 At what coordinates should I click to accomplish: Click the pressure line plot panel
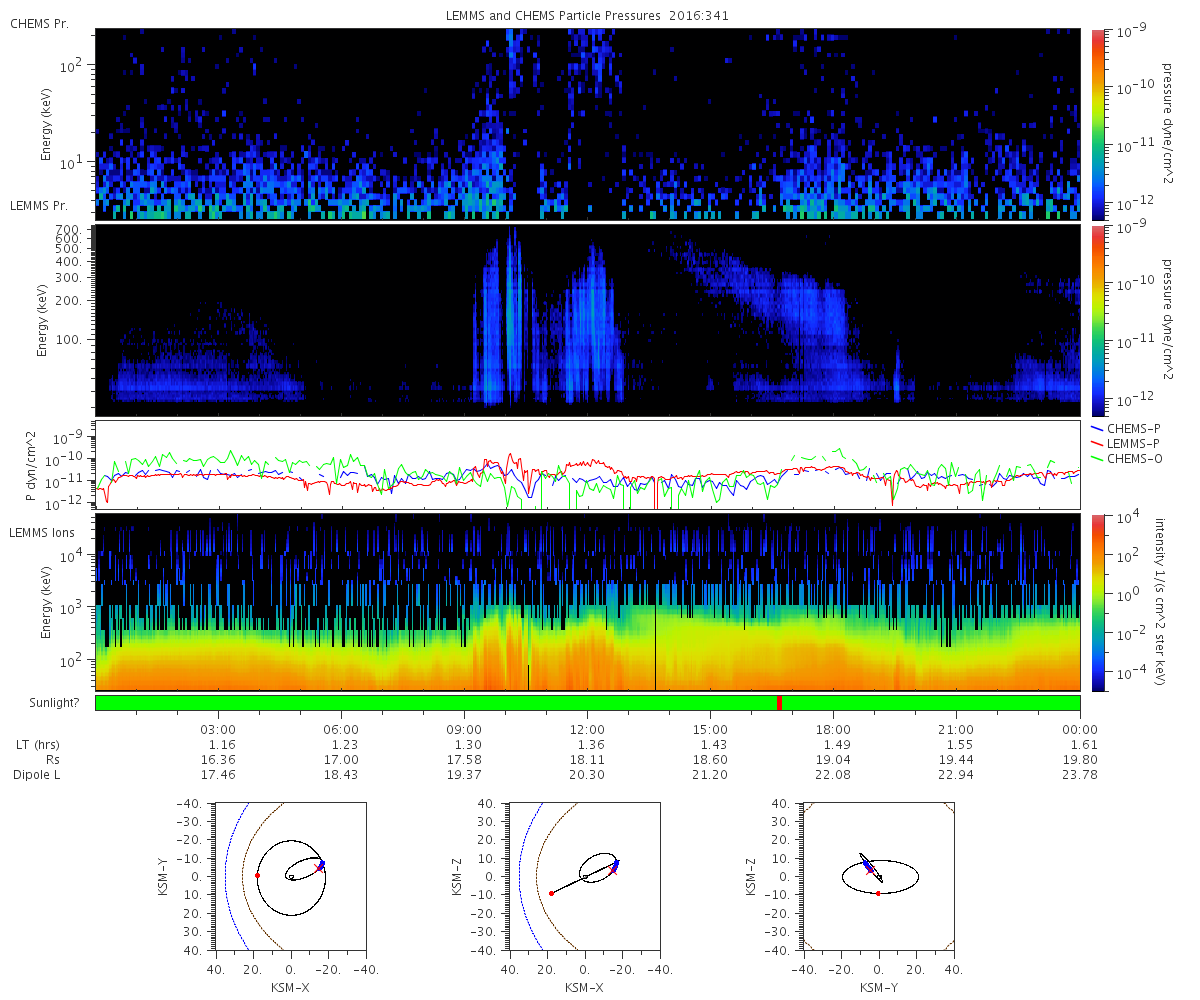click(x=587, y=465)
